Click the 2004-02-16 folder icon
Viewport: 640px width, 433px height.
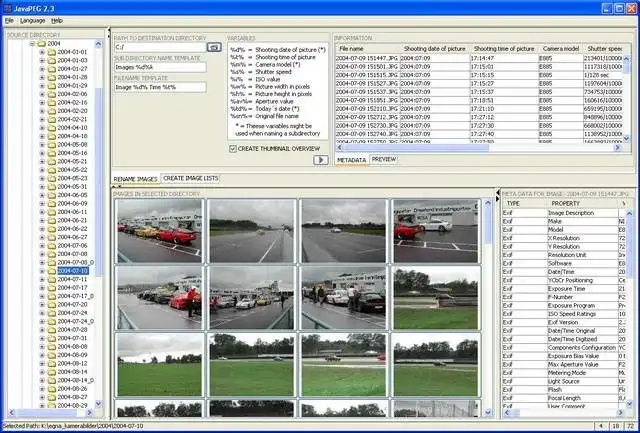[51, 102]
